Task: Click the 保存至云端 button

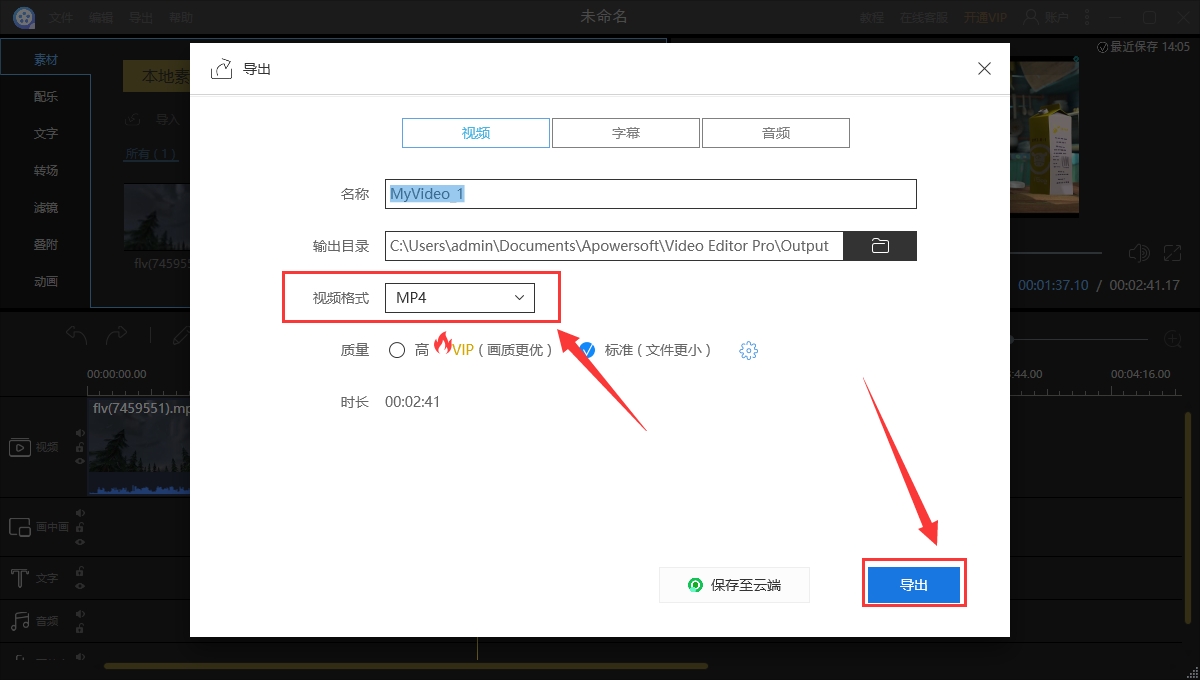Action: point(734,585)
